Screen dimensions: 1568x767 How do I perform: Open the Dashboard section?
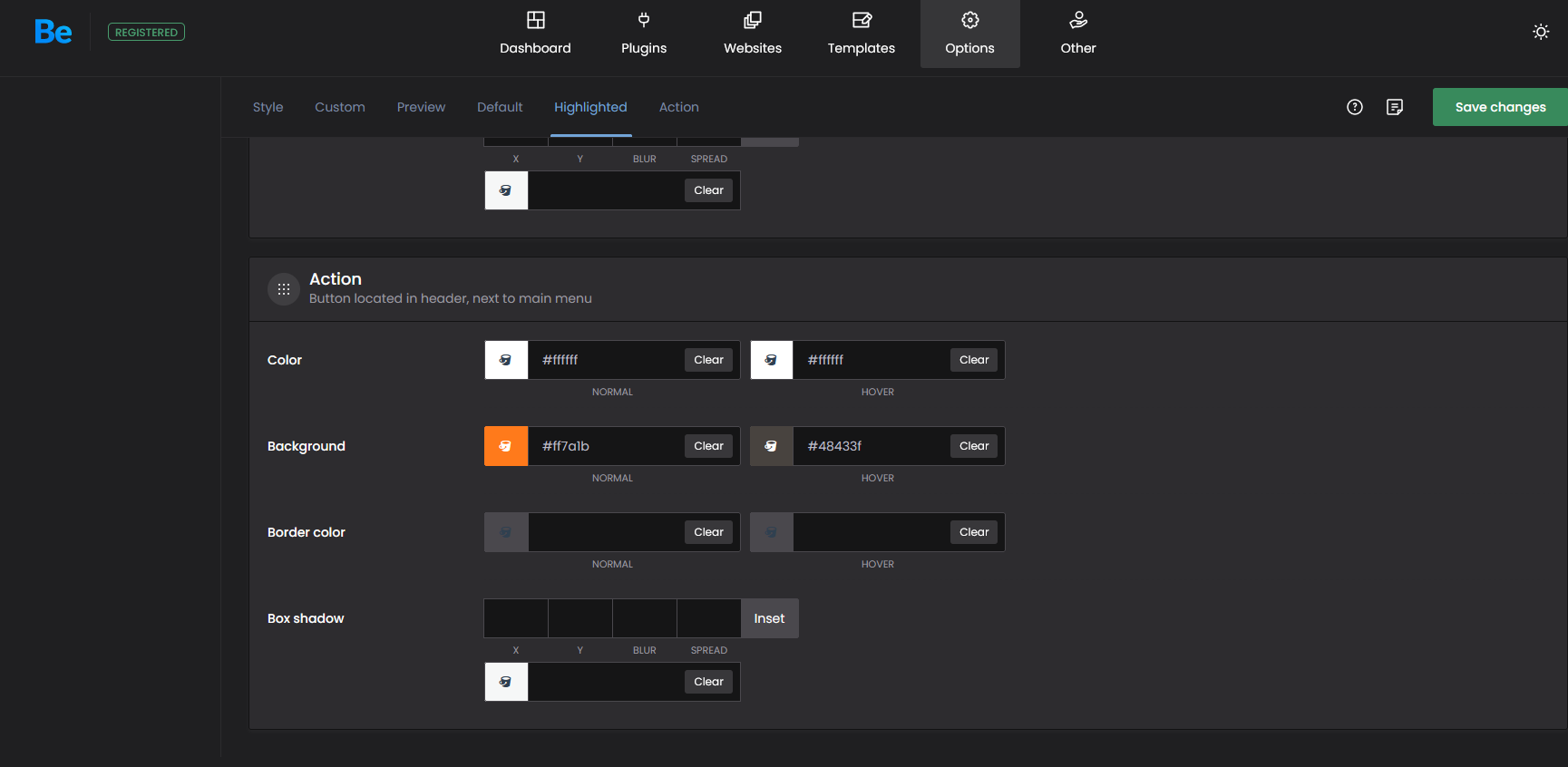coord(535,34)
